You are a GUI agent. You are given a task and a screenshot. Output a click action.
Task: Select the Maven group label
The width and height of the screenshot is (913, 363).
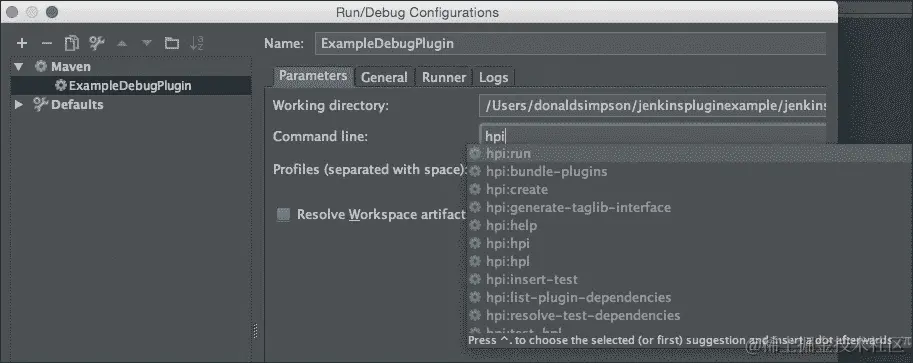pos(70,66)
